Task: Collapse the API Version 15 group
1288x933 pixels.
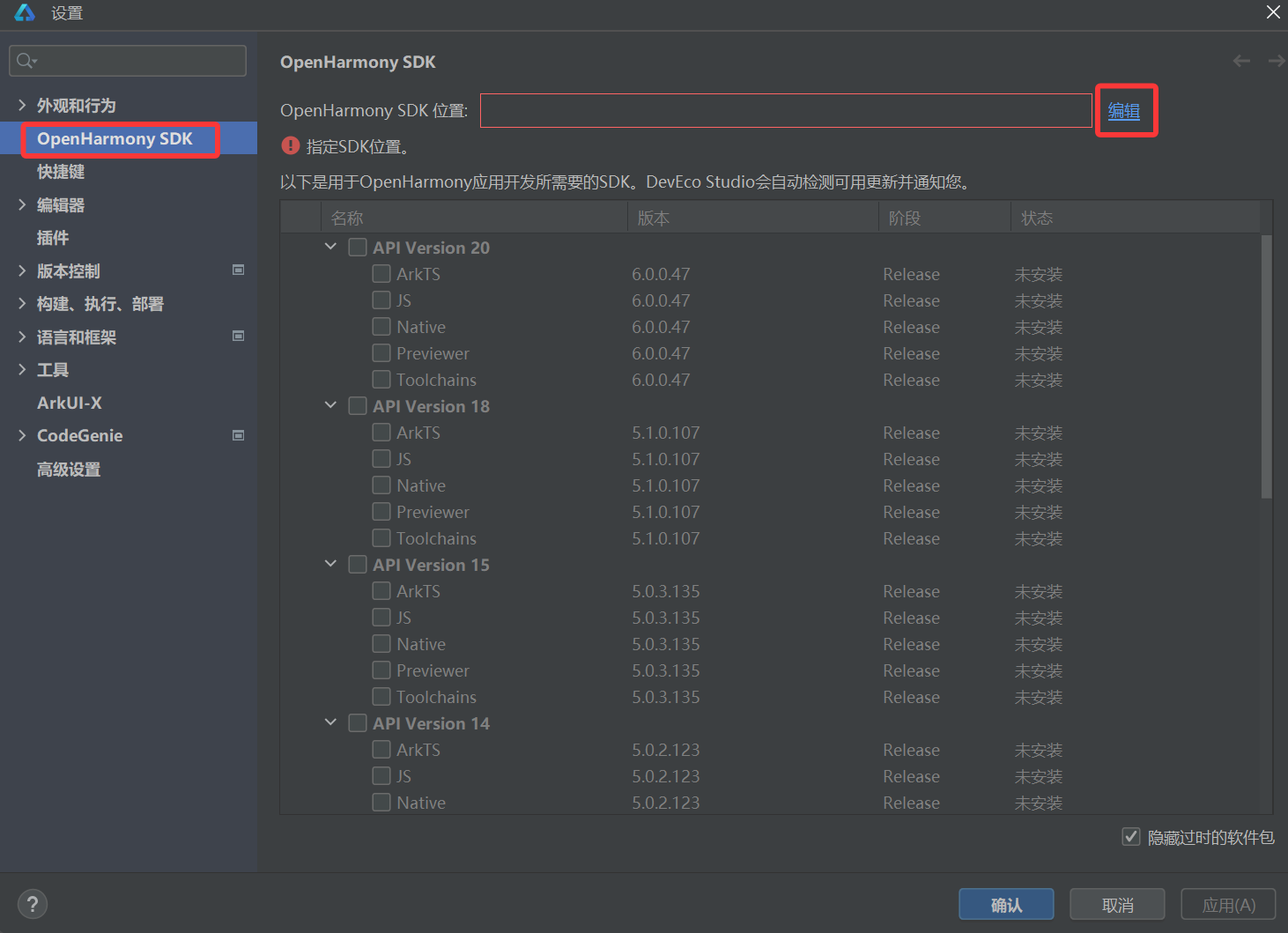Action: click(x=330, y=564)
